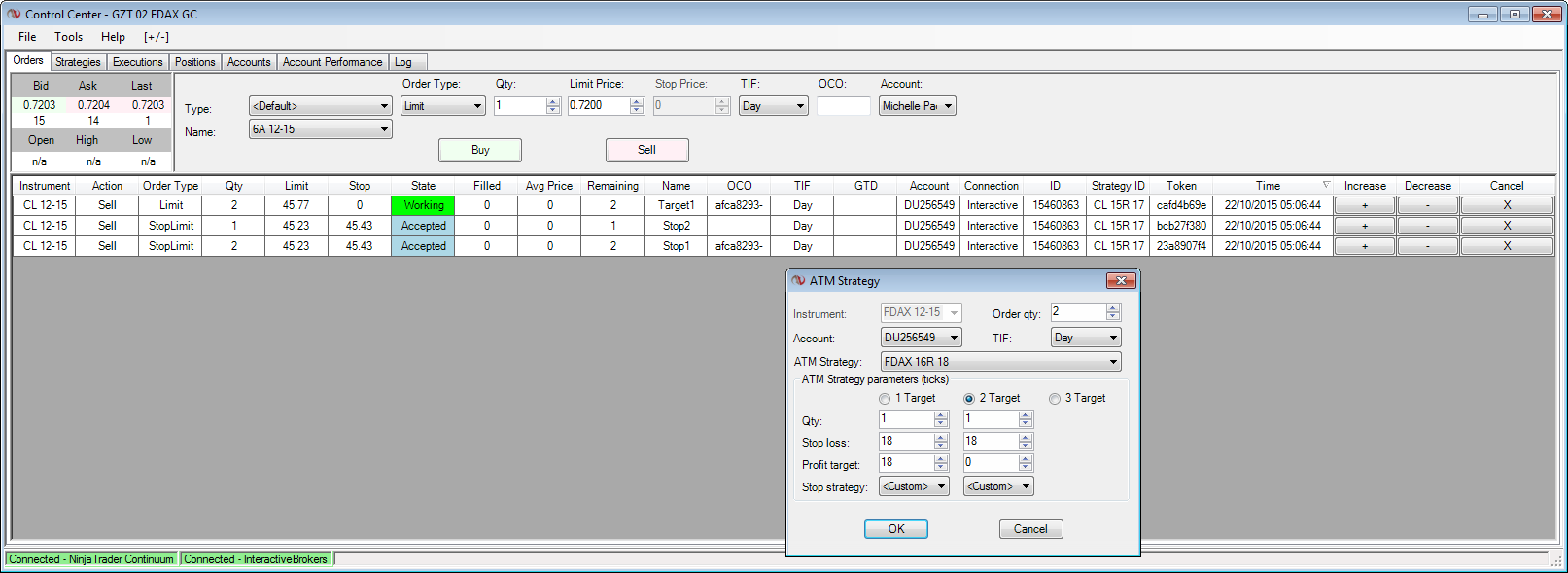Click the [+/-] menu item

tap(157, 37)
